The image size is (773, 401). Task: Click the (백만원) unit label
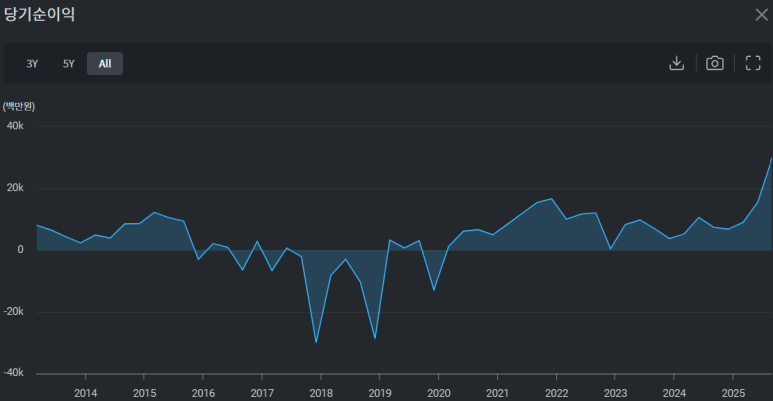[x=18, y=105]
